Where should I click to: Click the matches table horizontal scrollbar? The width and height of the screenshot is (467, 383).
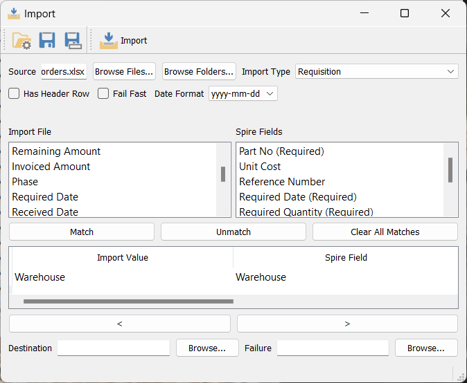coord(128,301)
